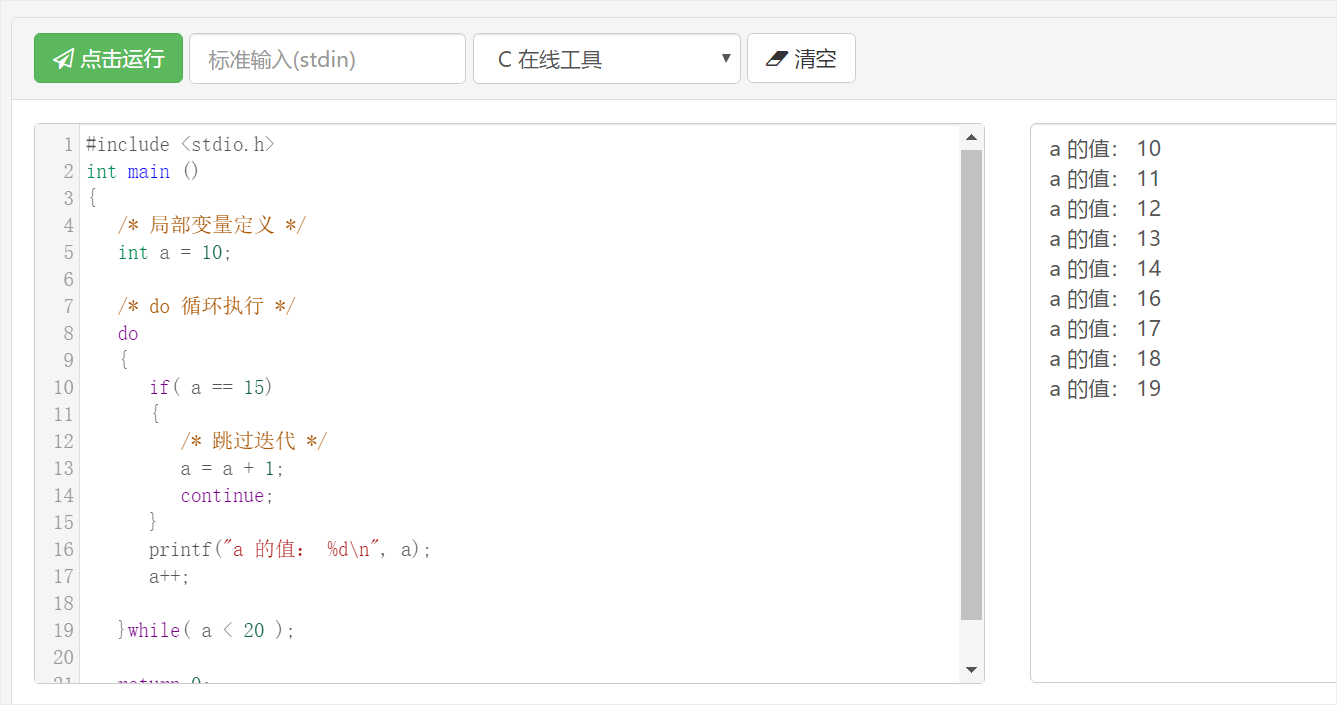
Task: Click the if( a == 15) statement
Action: [210, 388]
